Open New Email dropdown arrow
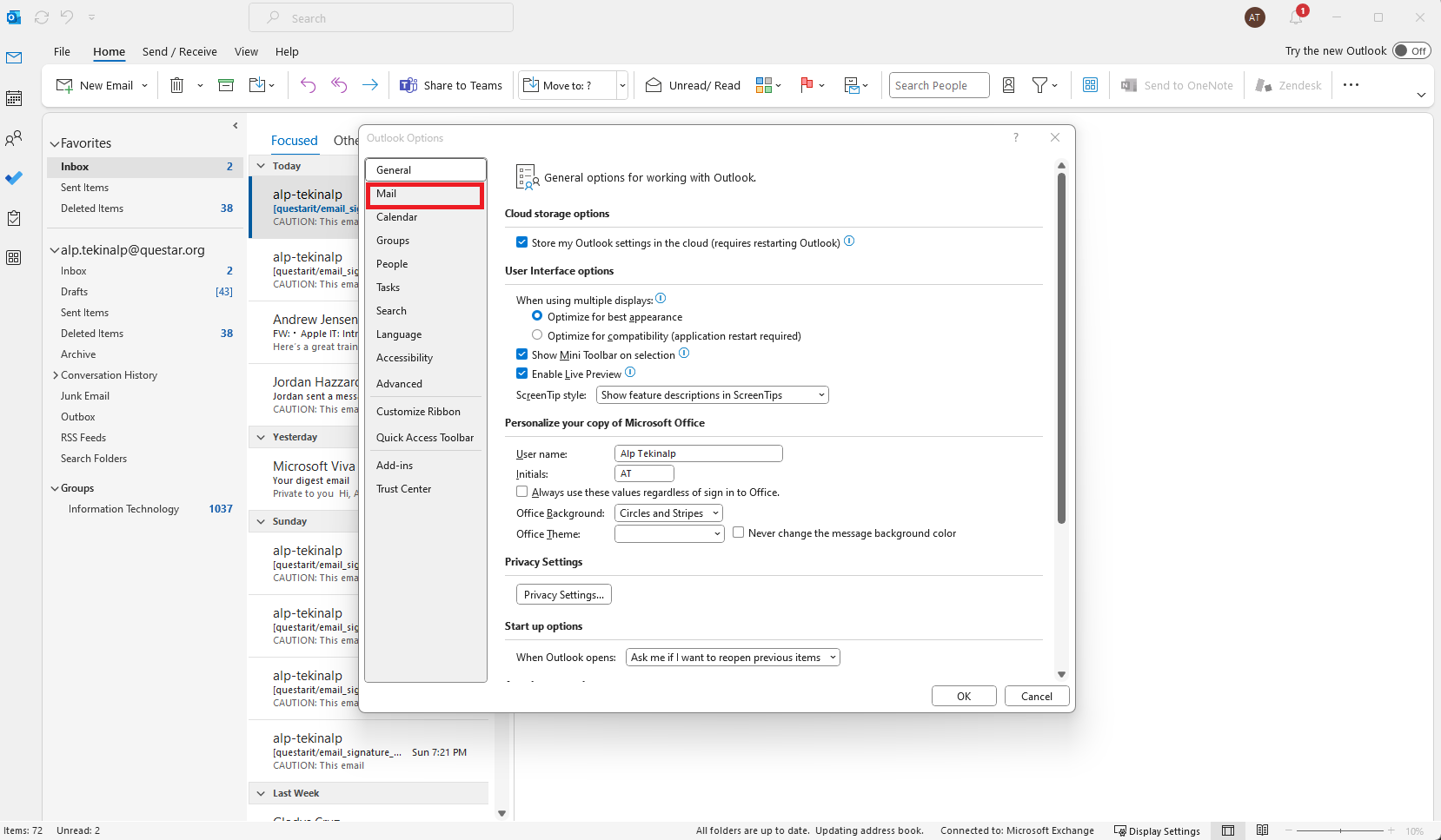The width and height of the screenshot is (1441, 840). 144,85
